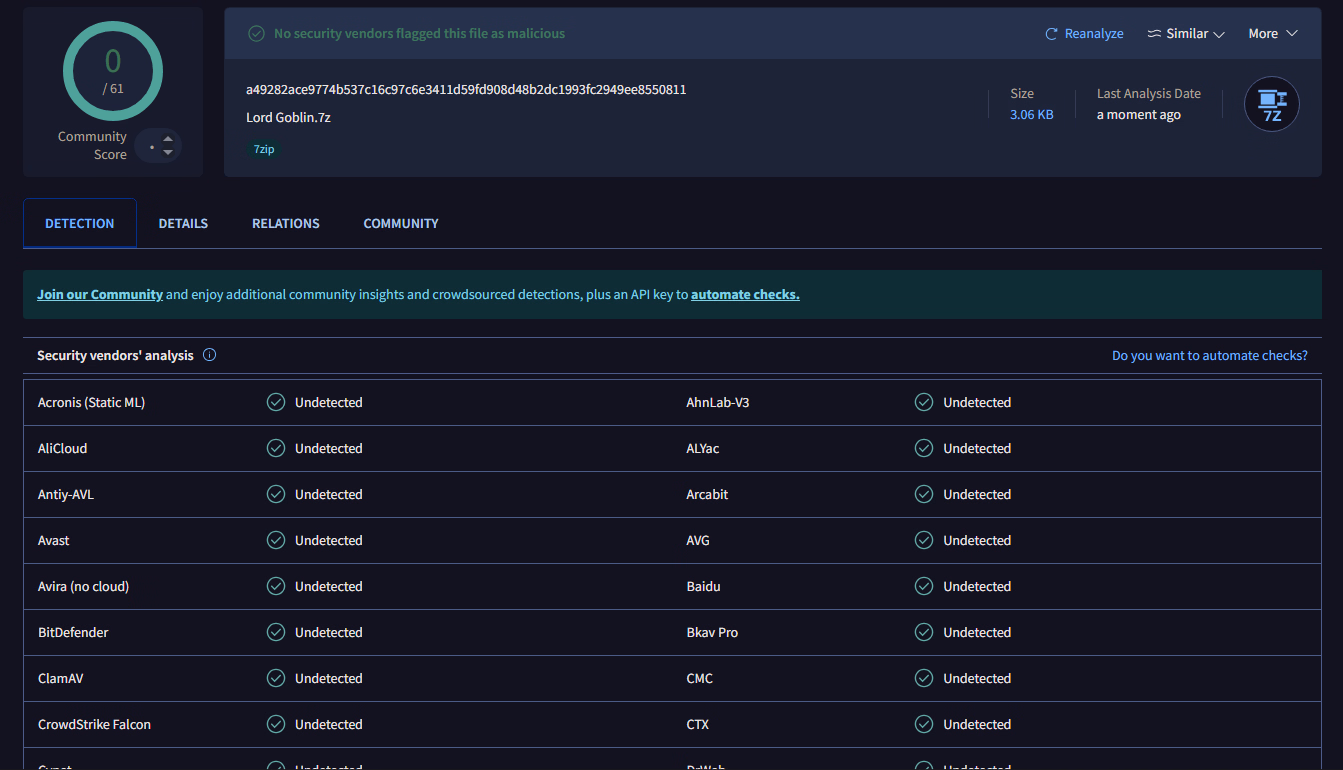Open the More dropdown menu
Image resolution: width=1343 pixels, height=770 pixels.
pyautogui.click(x=1272, y=34)
